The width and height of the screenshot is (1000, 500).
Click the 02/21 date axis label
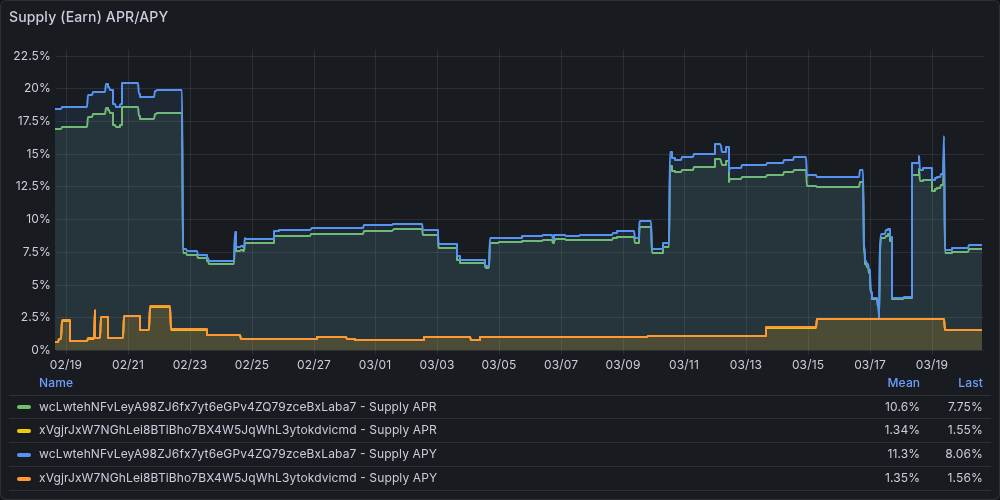click(x=128, y=365)
